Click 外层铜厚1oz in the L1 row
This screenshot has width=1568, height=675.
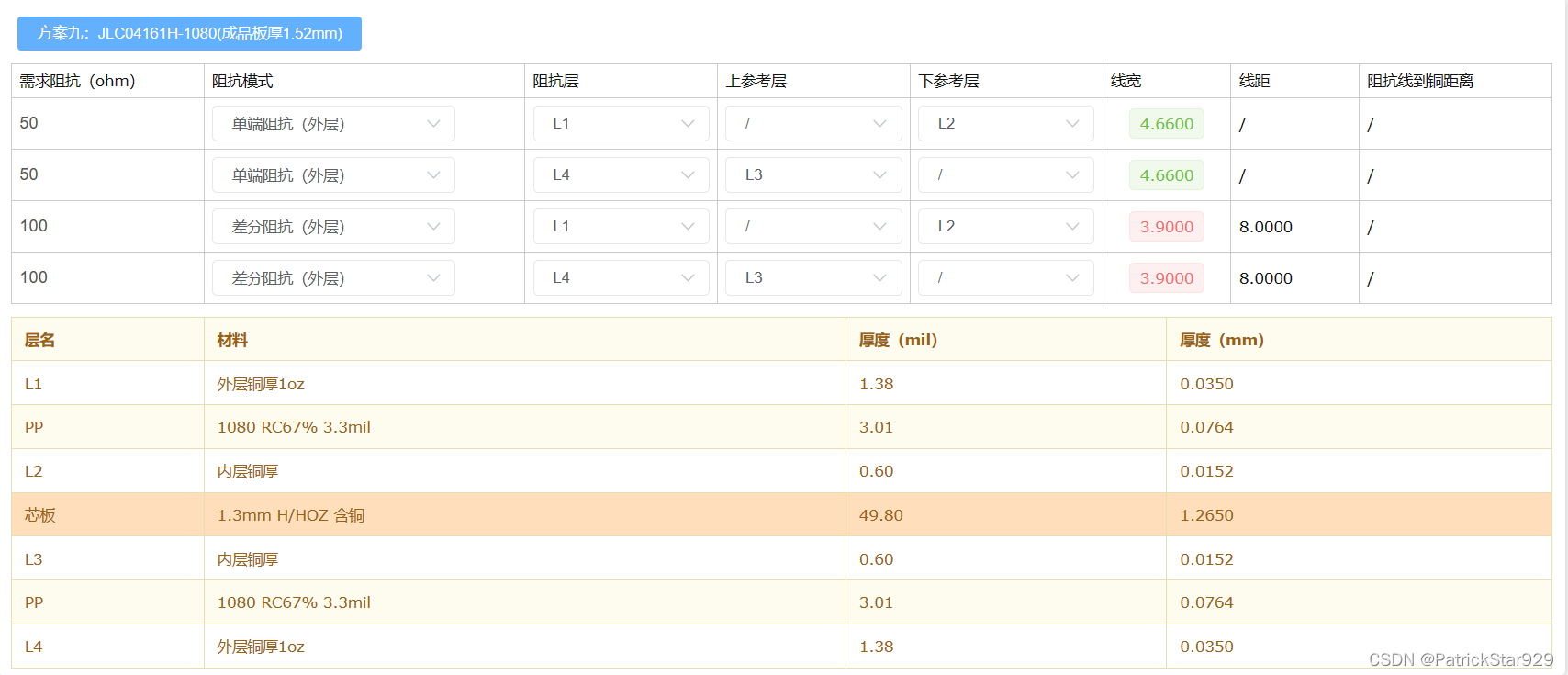point(261,384)
